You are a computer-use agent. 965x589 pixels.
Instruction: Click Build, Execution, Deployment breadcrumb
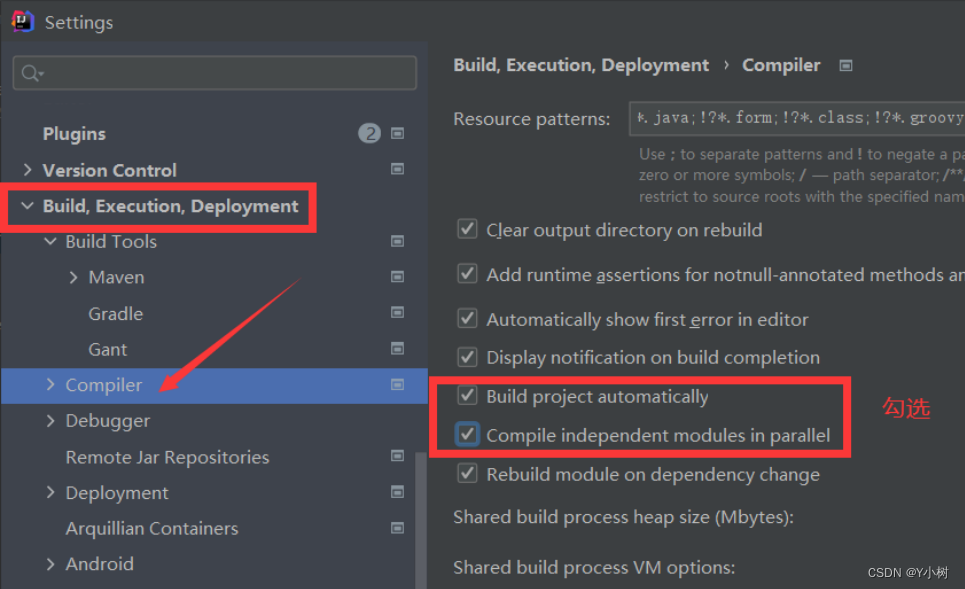click(x=581, y=65)
